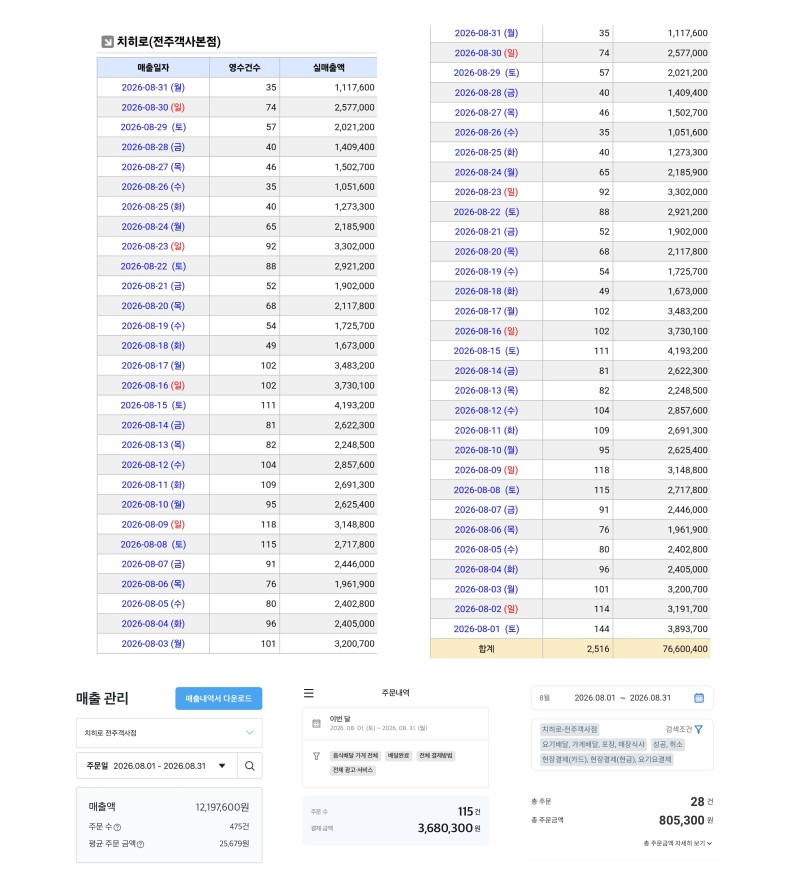Click the 28건 총 주문 value

click(701, 801)
